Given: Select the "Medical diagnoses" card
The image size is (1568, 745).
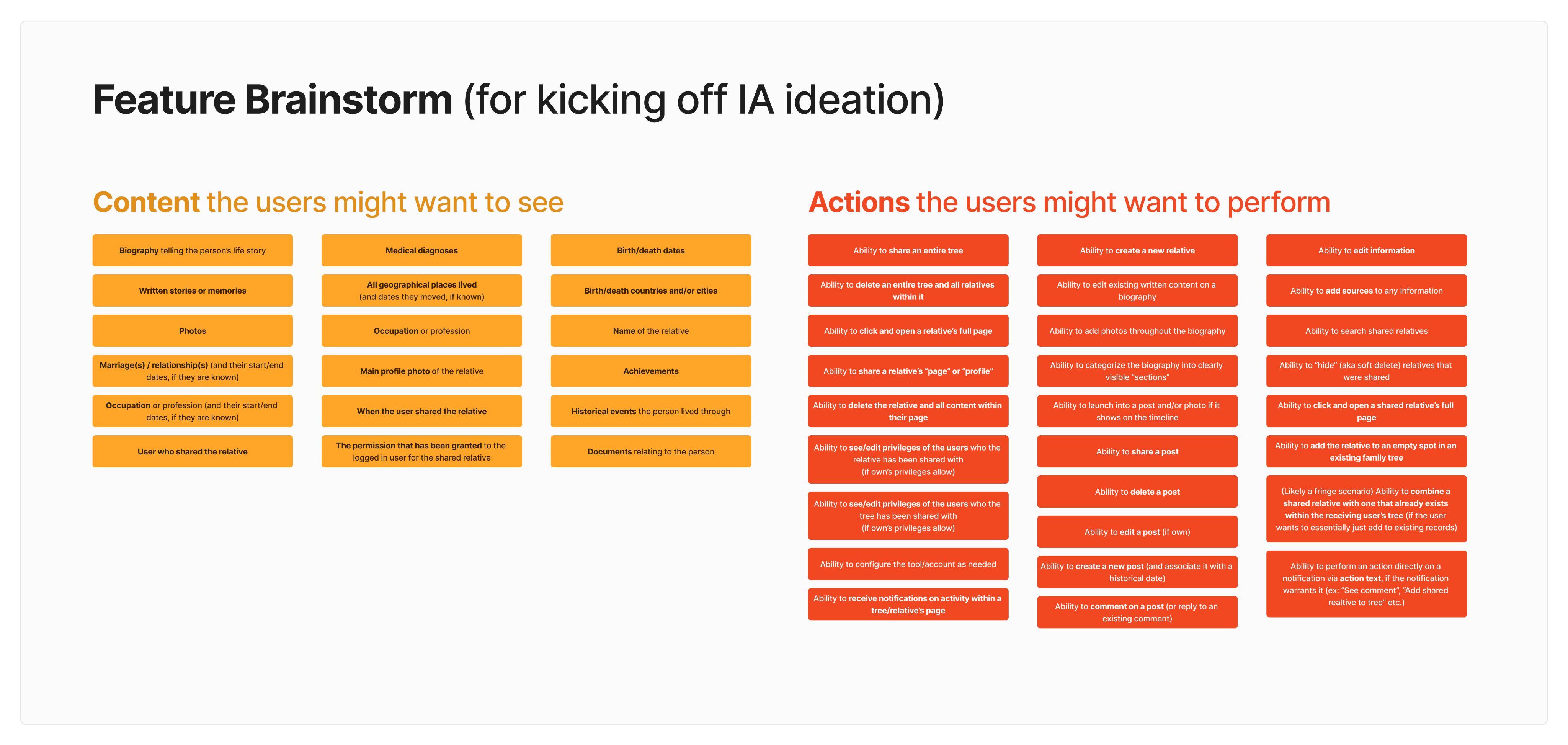Looking at the screenshot, I should click(421, 250).
